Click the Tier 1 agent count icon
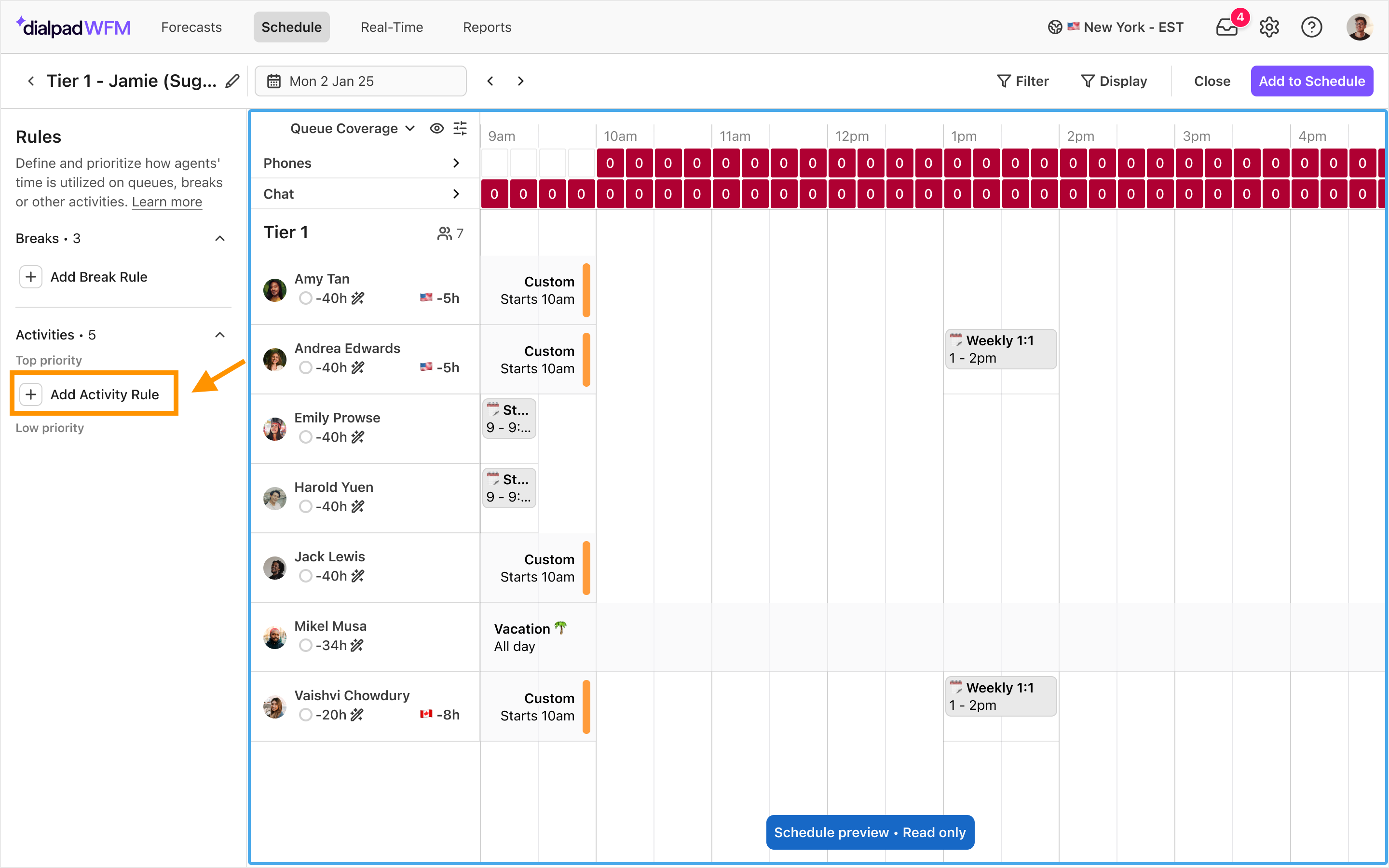This screenshot has width=1389, height=868. point(444,233)
